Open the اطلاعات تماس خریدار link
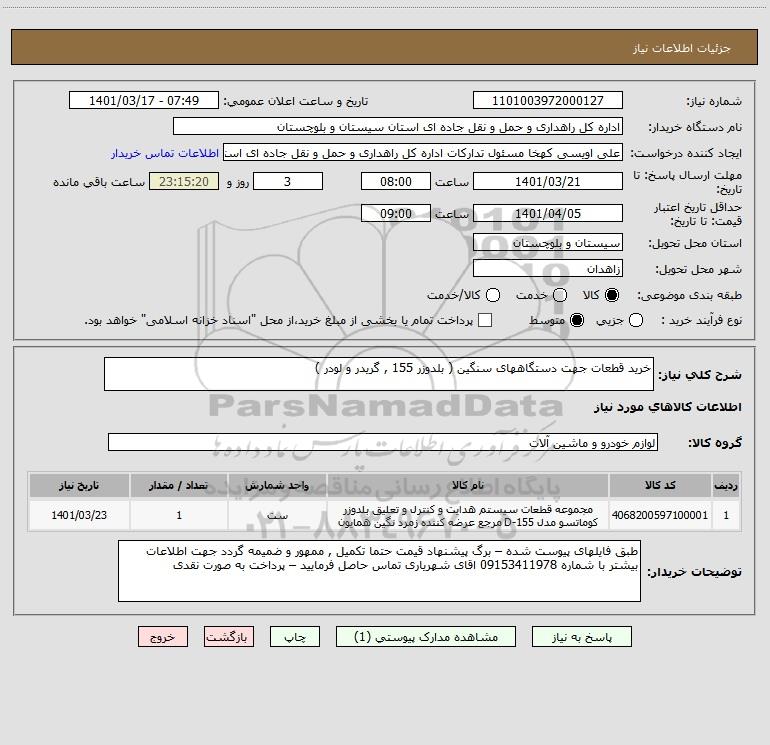770x745 pixels. (x=165, y=153)
